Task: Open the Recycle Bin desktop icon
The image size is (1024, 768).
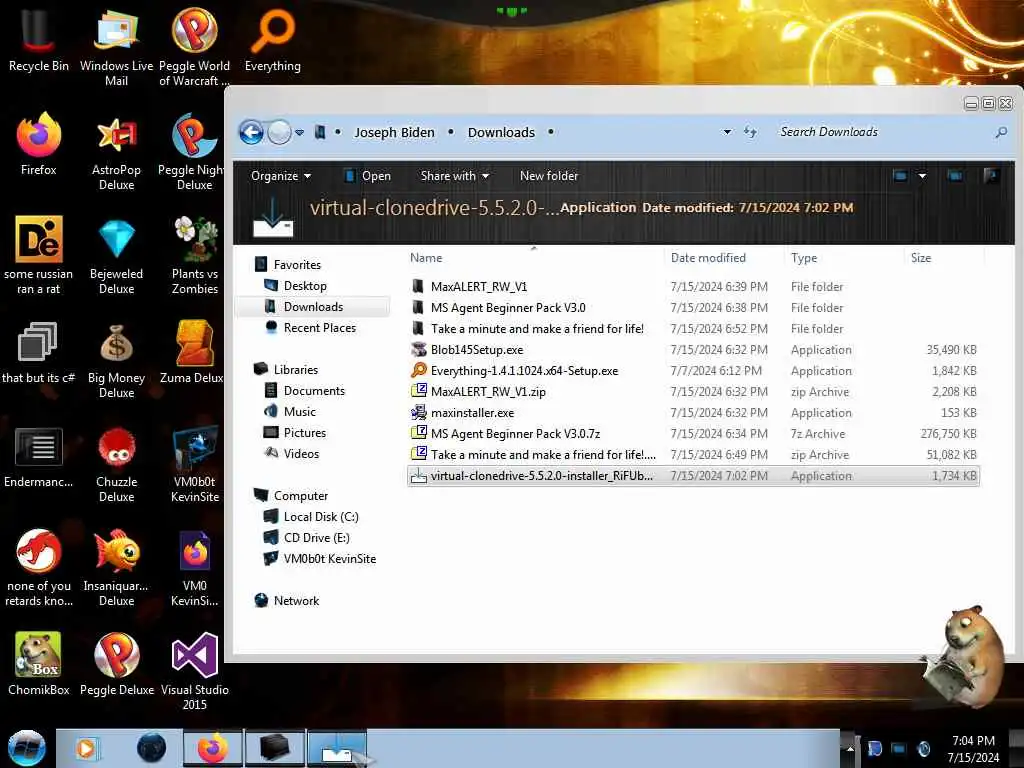Action: click(x=38, y=39)
